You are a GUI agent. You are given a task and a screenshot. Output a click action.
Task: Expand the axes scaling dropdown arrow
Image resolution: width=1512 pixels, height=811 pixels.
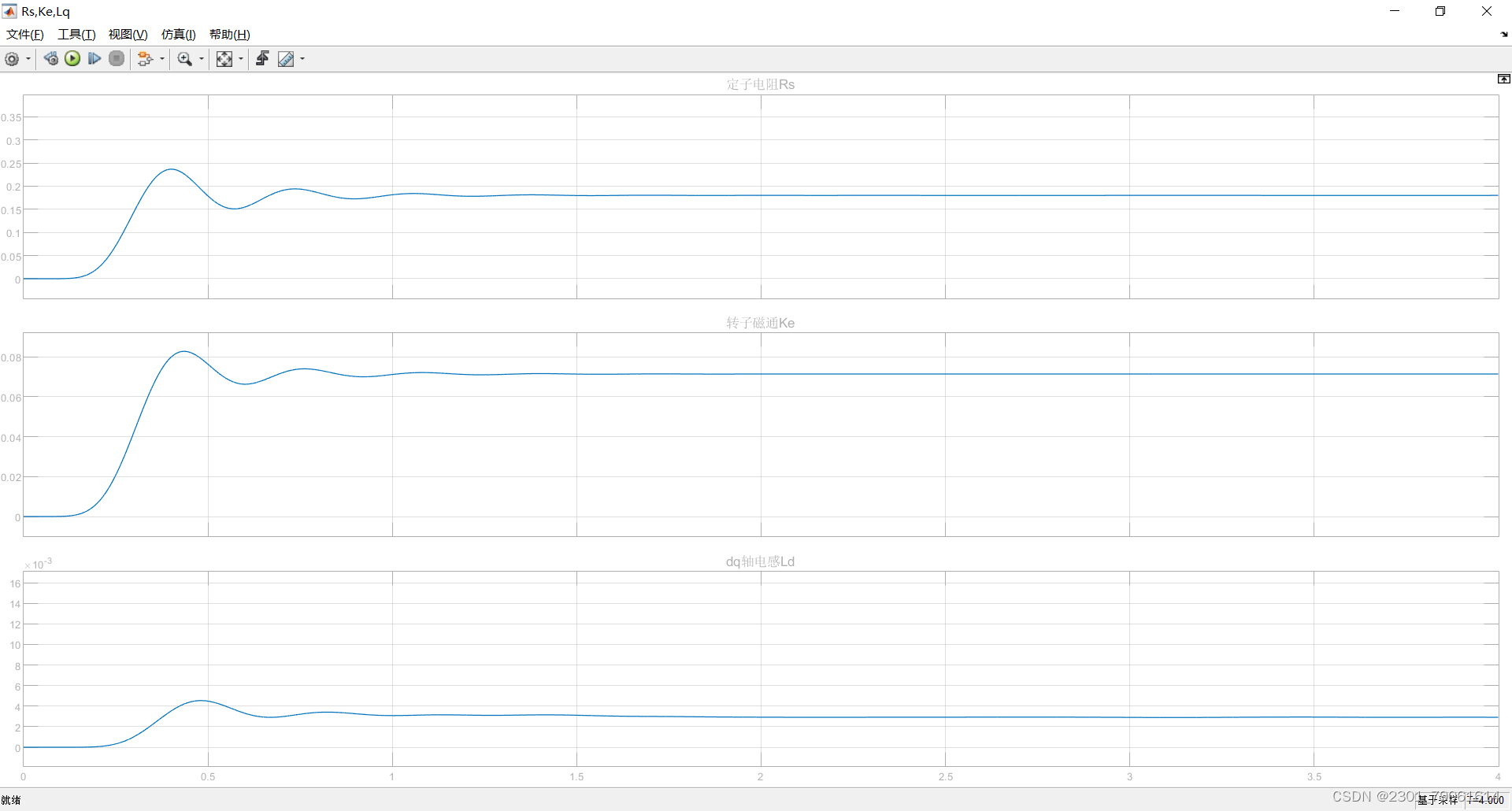coord(241,59)
